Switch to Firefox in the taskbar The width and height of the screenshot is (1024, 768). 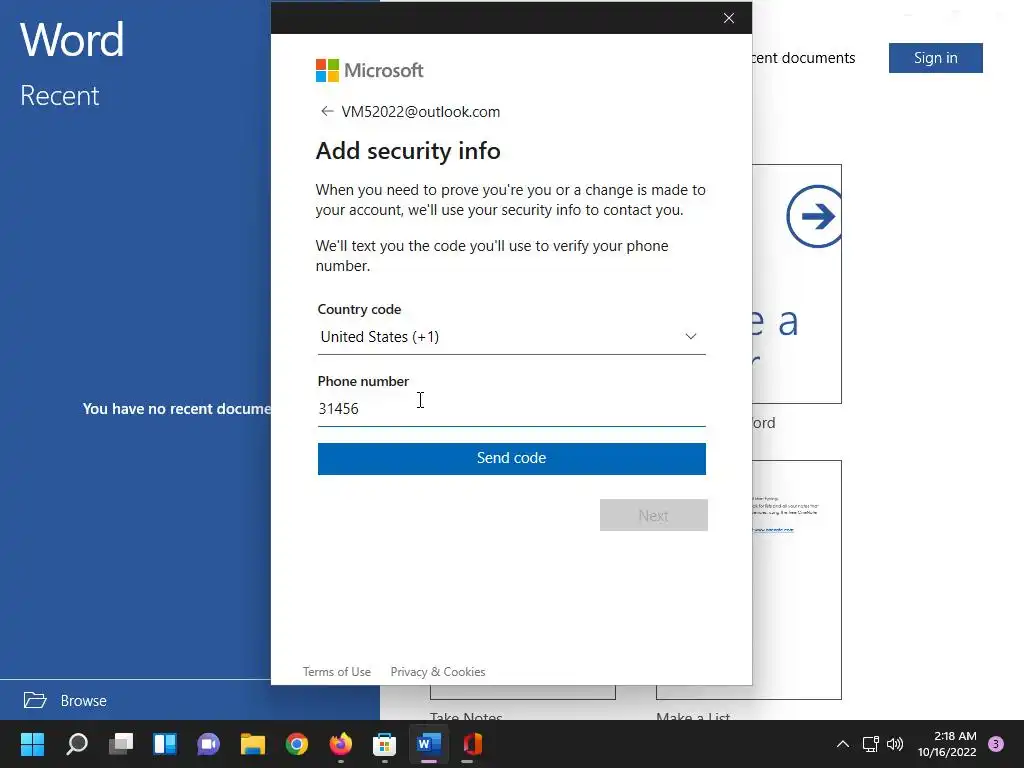coord(340,744)
